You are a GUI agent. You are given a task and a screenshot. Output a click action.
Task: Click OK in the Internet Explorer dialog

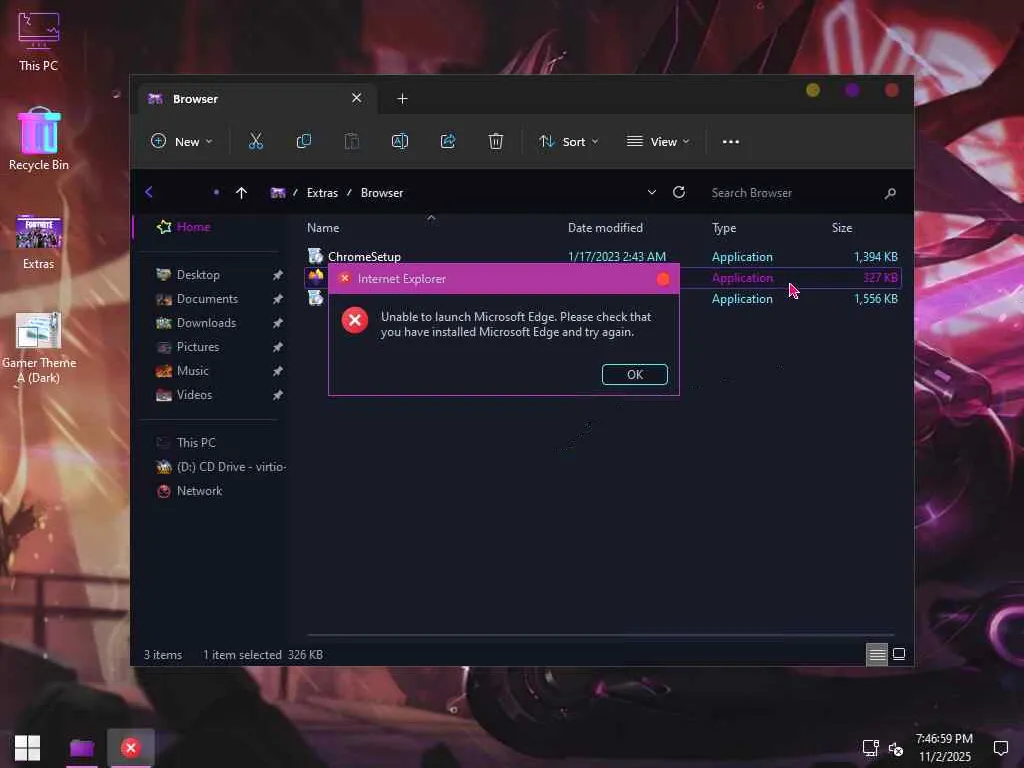click(x=635, y=374)
